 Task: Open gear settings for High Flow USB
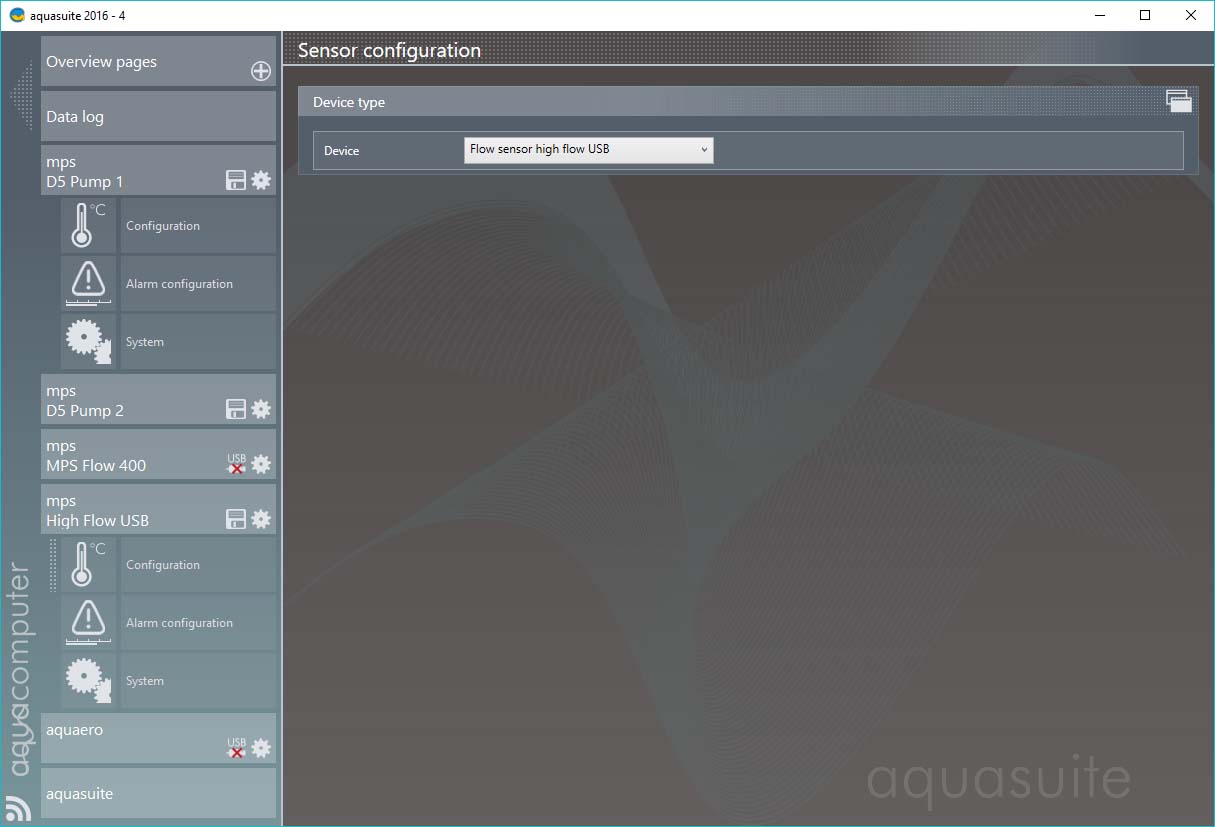260,519
